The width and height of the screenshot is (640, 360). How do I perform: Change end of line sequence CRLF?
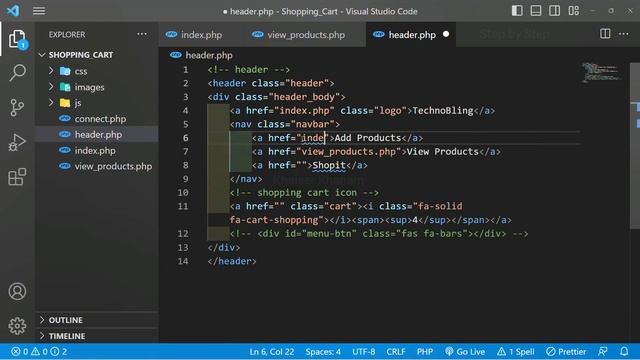pos(396,351)
